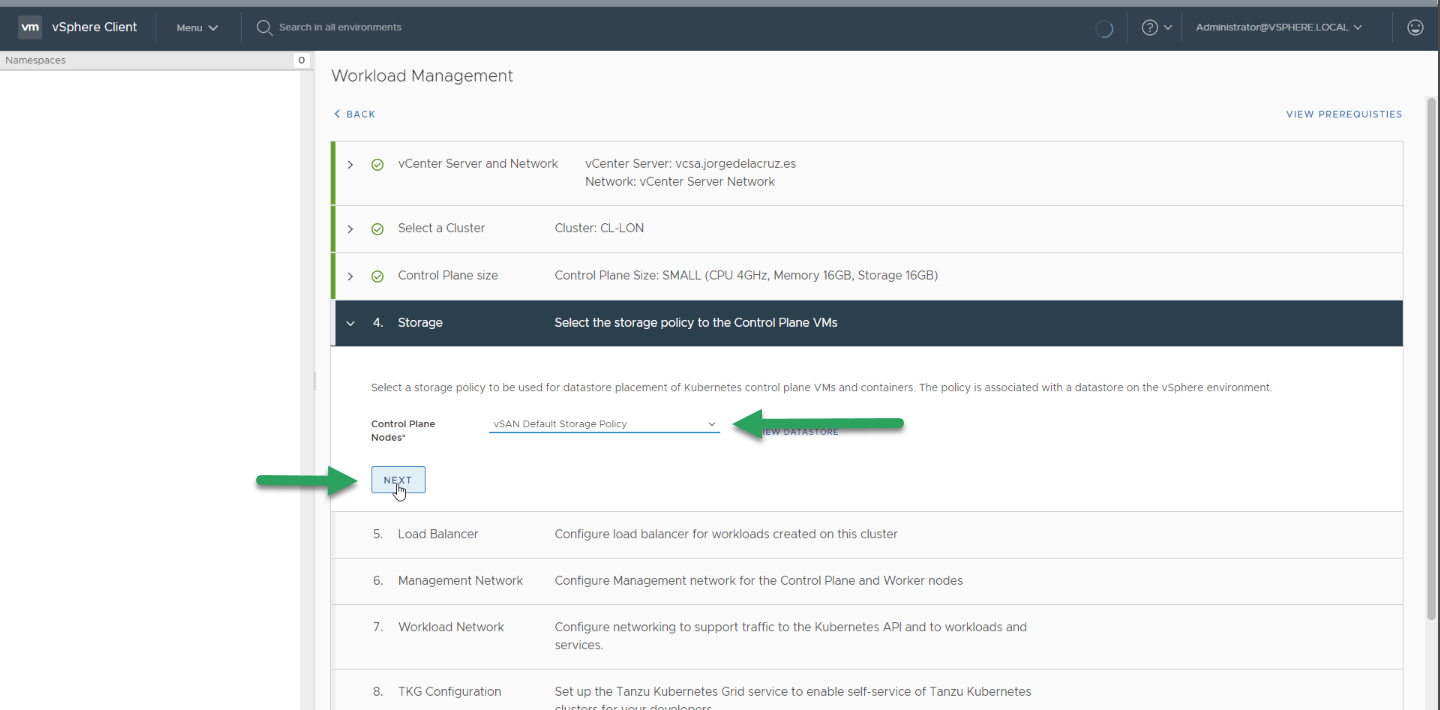
Task: Expand the Select a Cluster step
Action: (350, 229)
